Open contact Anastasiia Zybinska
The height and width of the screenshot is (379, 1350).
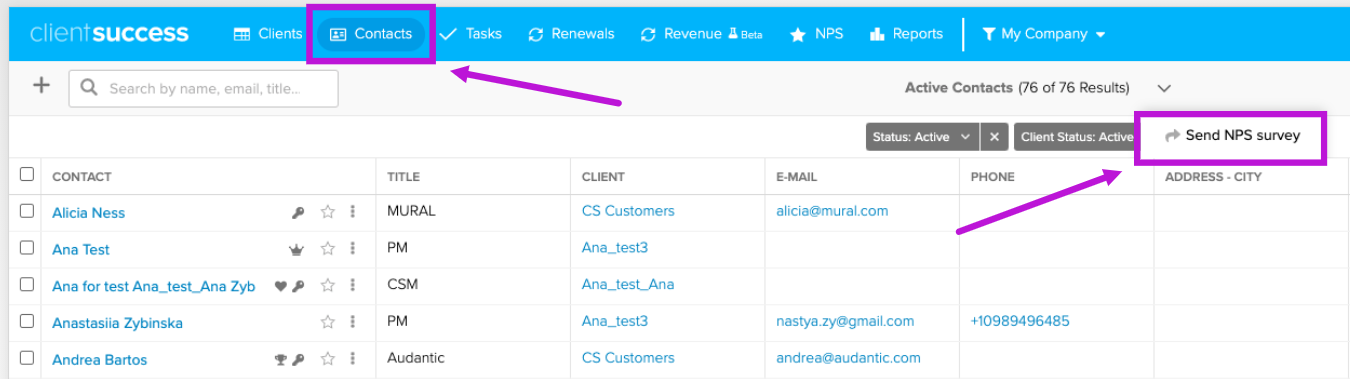pyautogui.click(x=117, y=323)
